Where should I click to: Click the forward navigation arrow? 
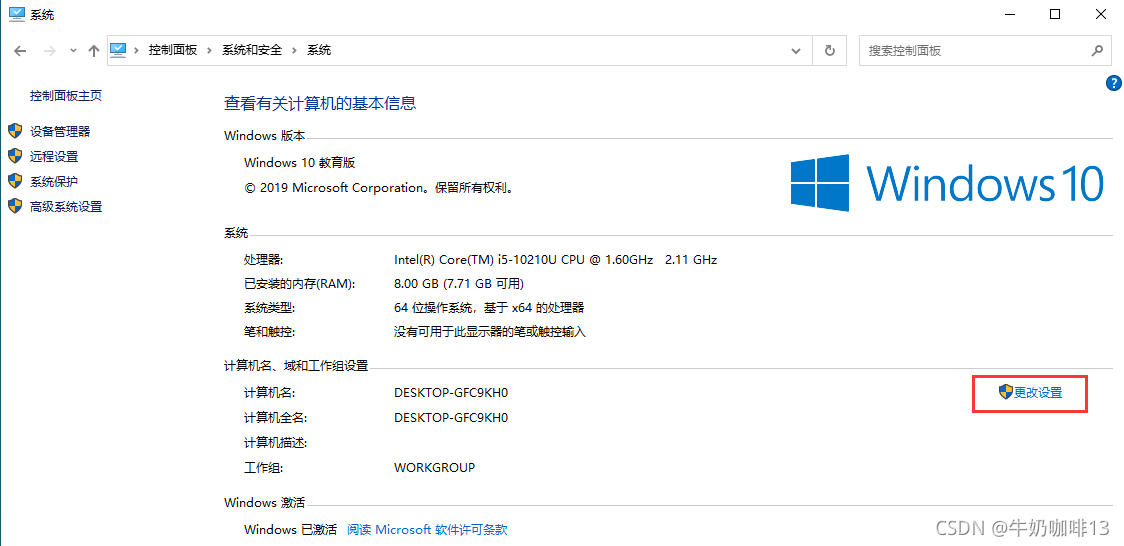49,51
